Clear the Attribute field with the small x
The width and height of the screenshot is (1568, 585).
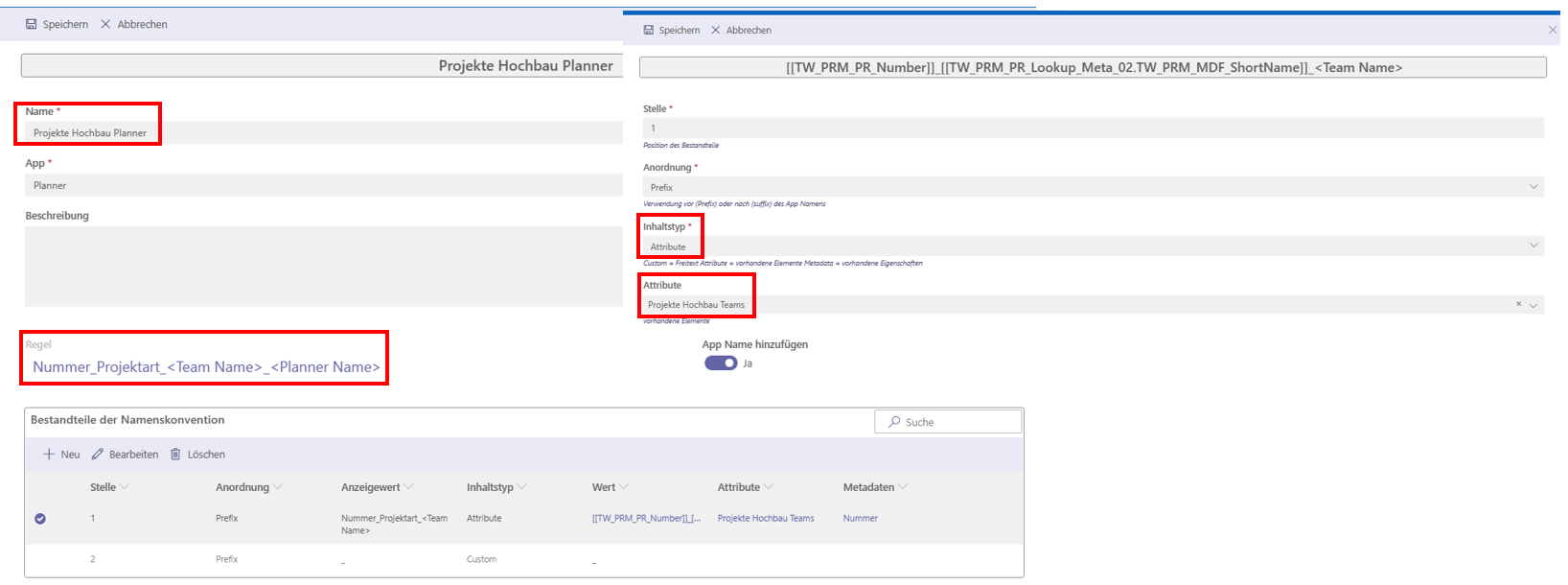tap(1518, 304)
